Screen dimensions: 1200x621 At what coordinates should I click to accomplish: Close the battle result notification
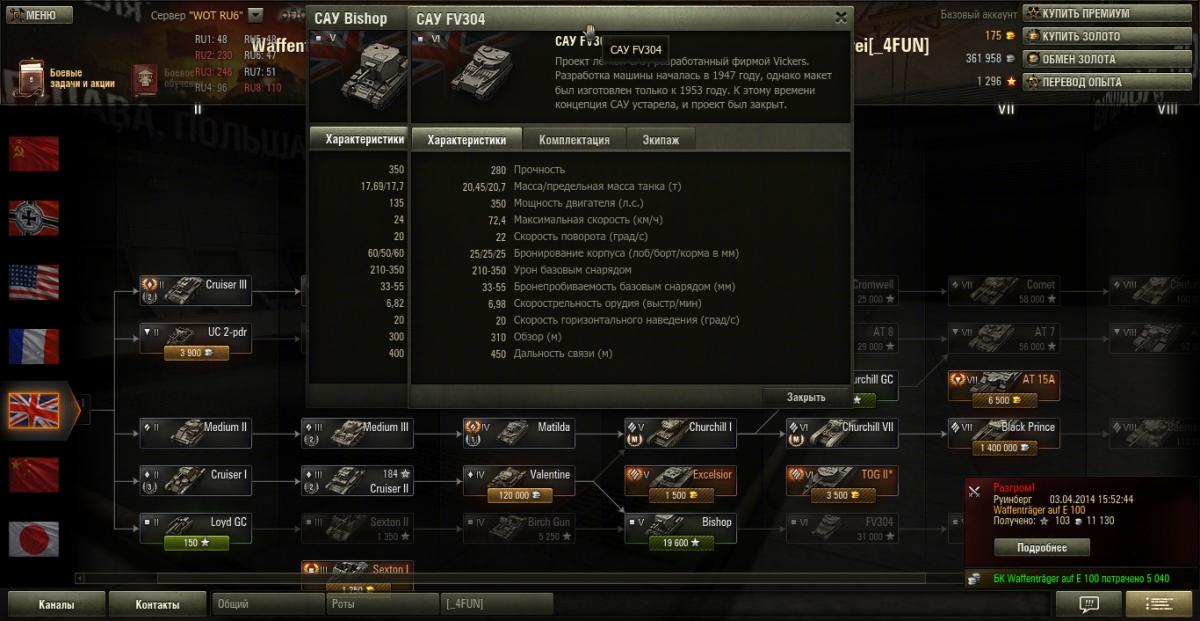pyautogui.click(x=973, y=492)
